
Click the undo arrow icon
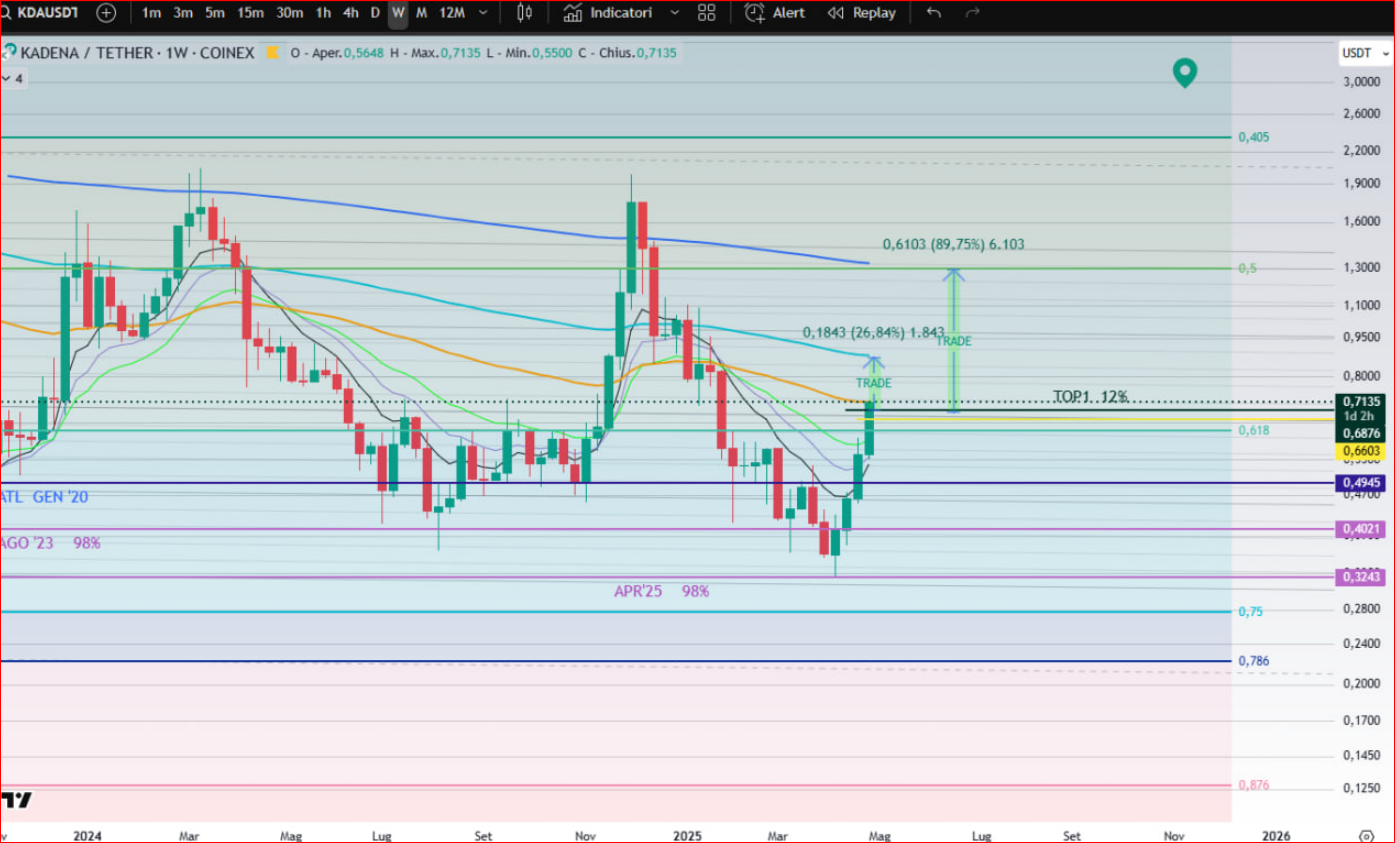(934, 13)
